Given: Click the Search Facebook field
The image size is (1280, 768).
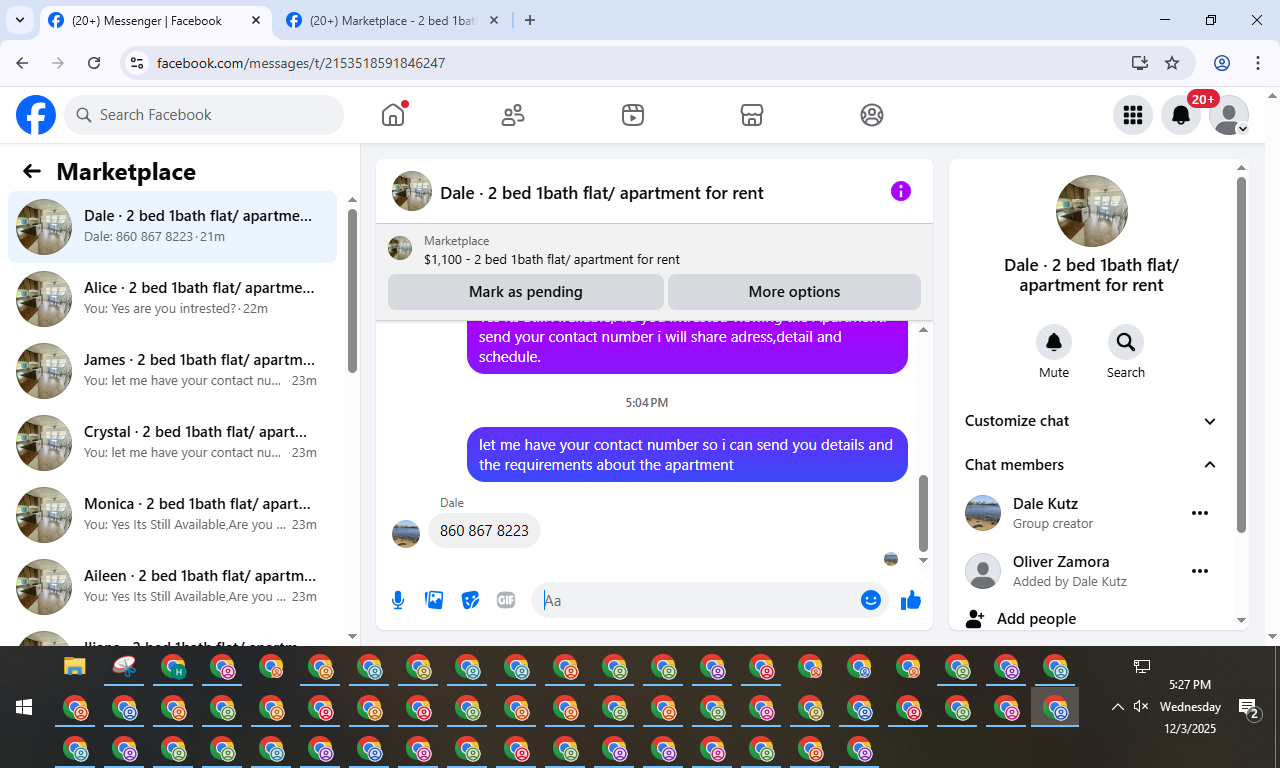Looking at the screenshot, I should pyautogui.click(x=204, y=115).
